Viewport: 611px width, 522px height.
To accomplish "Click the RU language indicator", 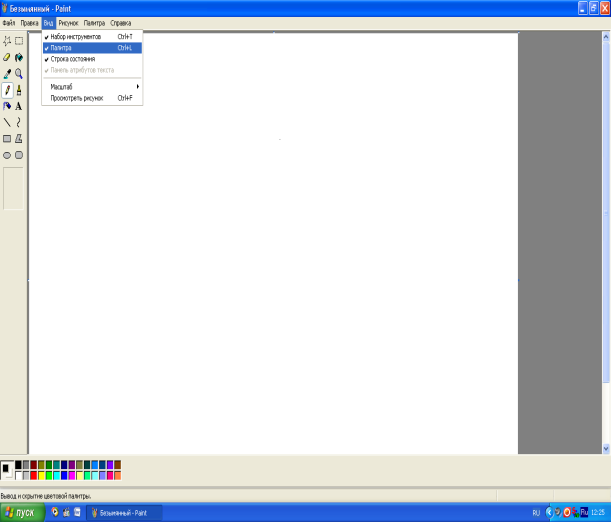I will pos(536,513).
